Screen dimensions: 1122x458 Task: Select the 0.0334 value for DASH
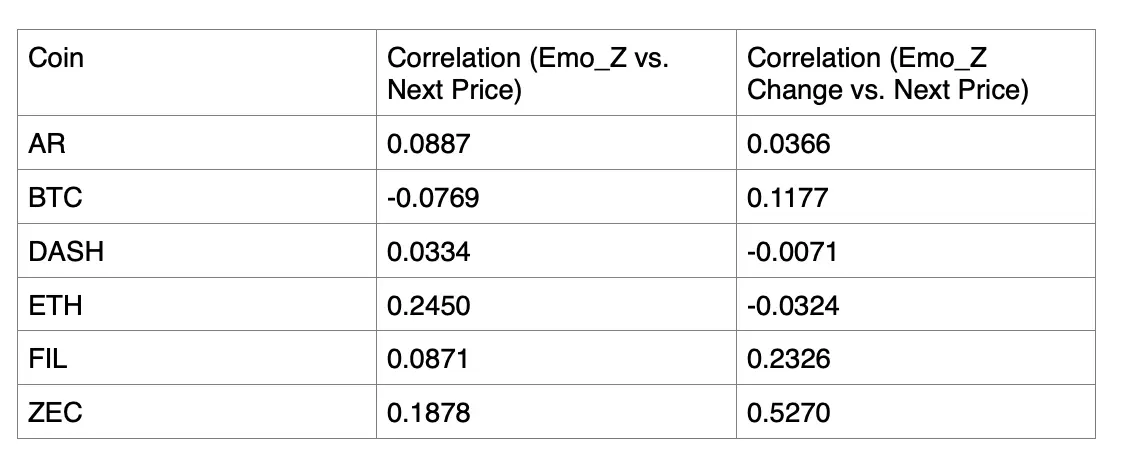click(428, 252)
